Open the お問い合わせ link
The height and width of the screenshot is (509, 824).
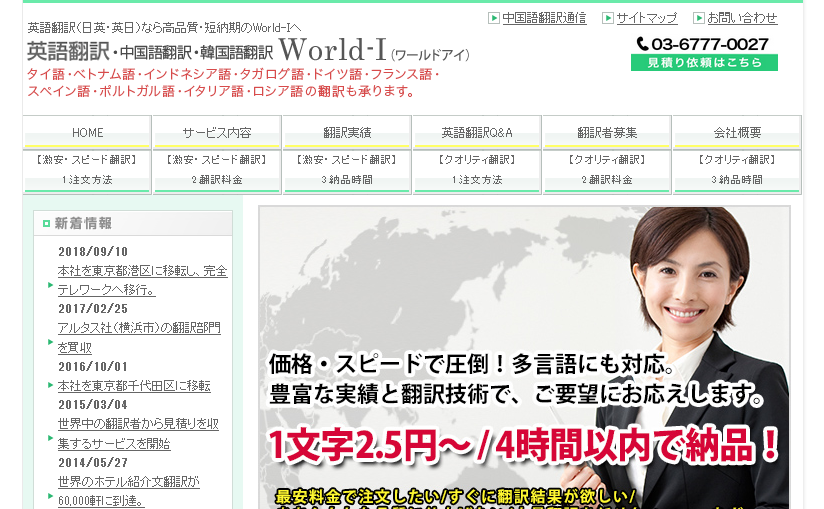point(742,18)
